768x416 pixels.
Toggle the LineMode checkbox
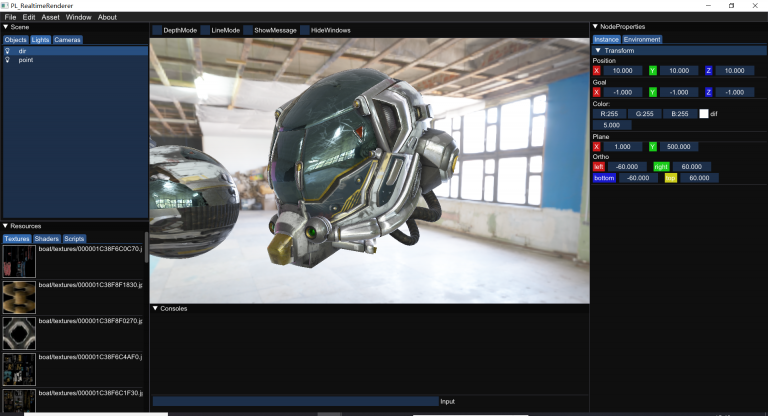click(205, 30)
